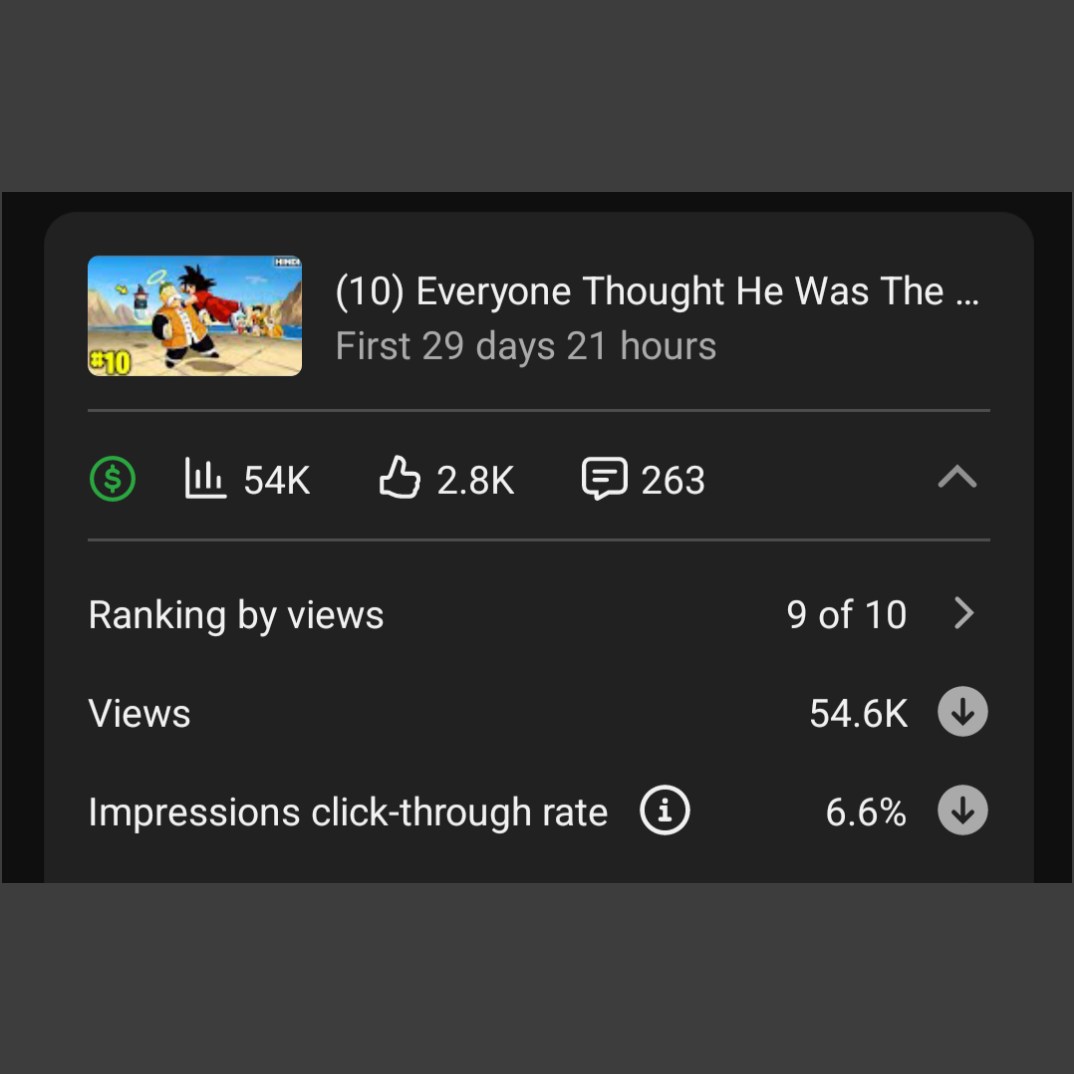Collapse the video stats with up chevron
This screenshot has height=1074, width=1074.
957,477
